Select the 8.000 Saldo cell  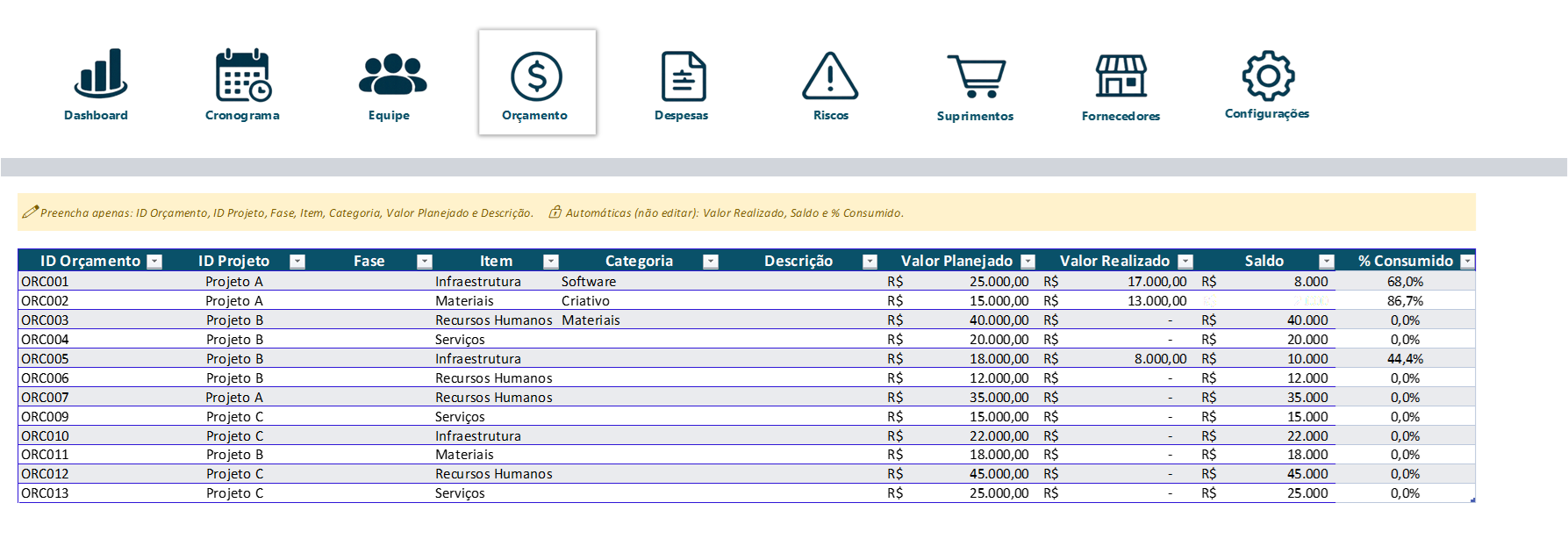tap(1264, 282)
